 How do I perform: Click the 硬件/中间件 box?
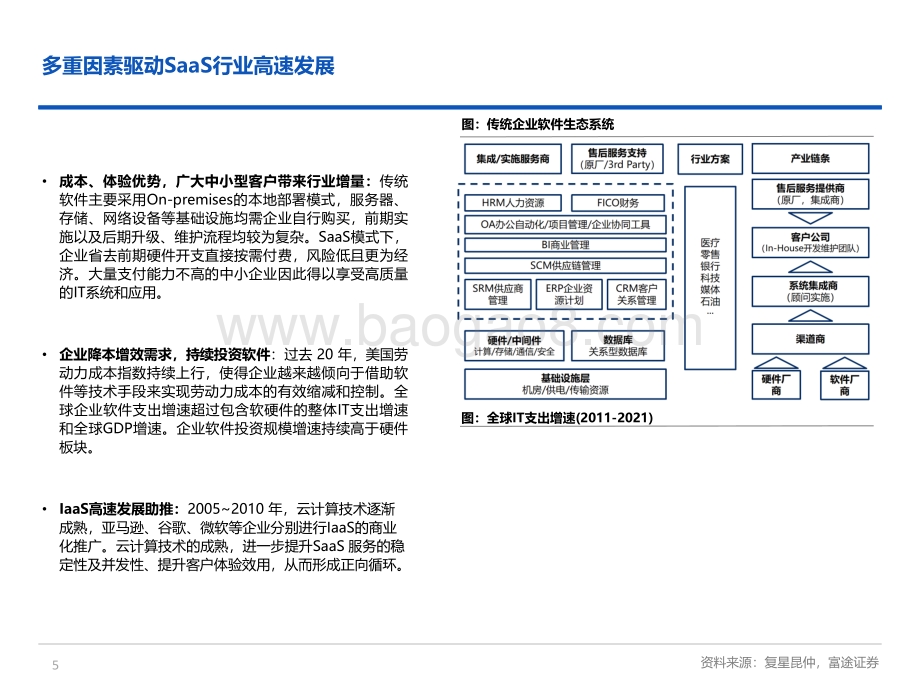click(514, 346)
